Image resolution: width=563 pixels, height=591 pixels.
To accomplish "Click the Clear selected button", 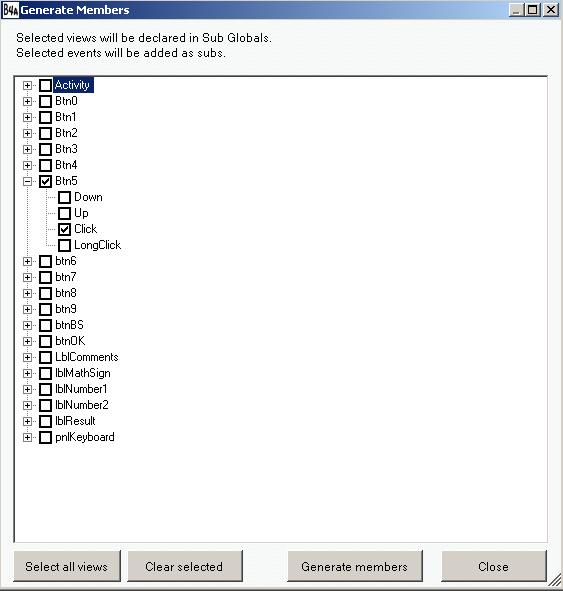I will pos(185,566).
